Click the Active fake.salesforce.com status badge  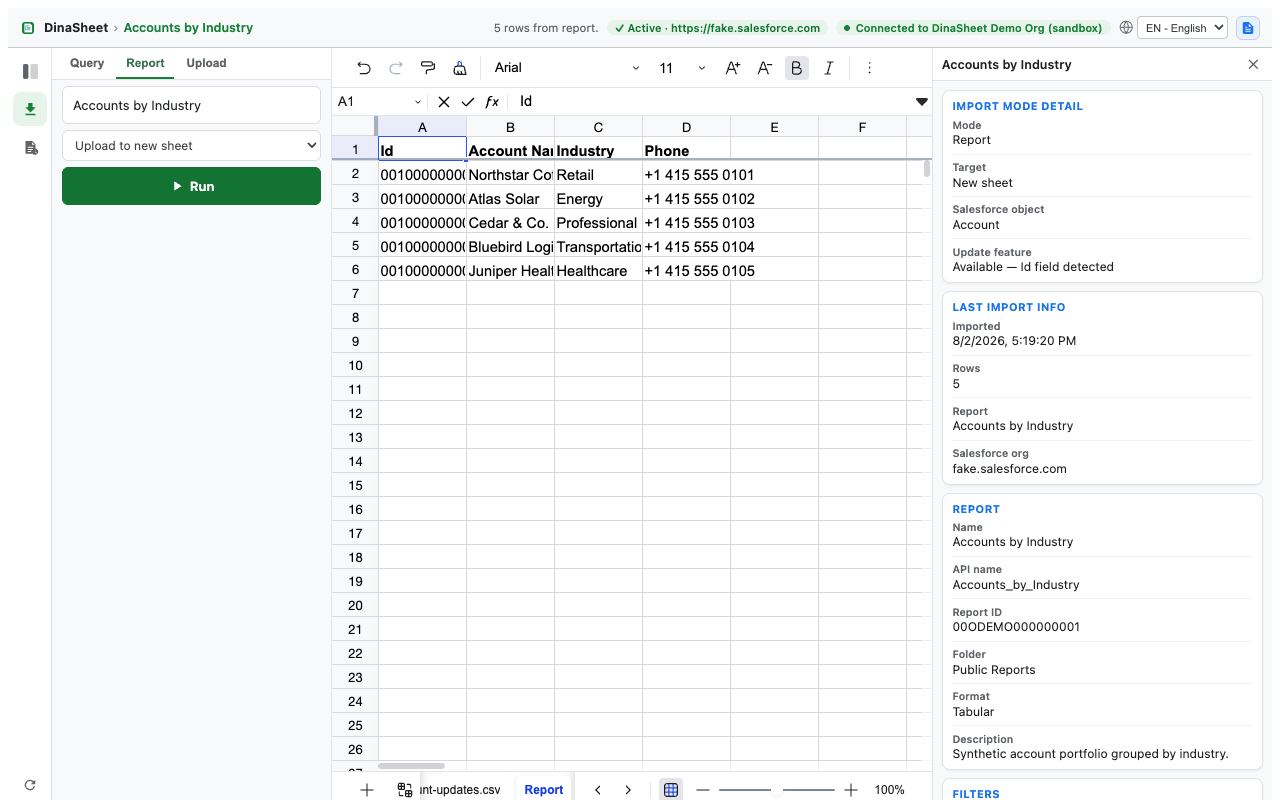[717, 28]
